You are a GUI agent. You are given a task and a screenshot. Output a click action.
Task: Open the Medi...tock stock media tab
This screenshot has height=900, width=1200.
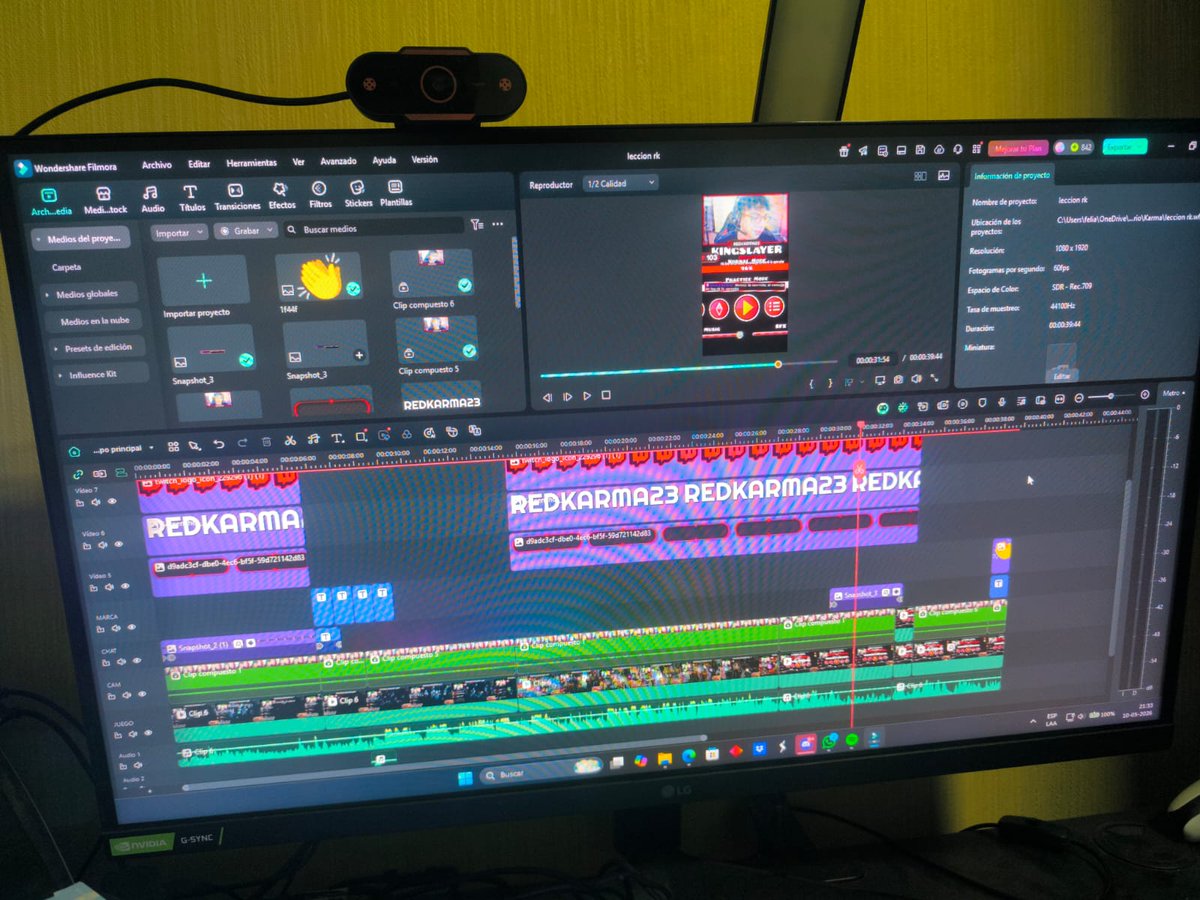point(104,200)
